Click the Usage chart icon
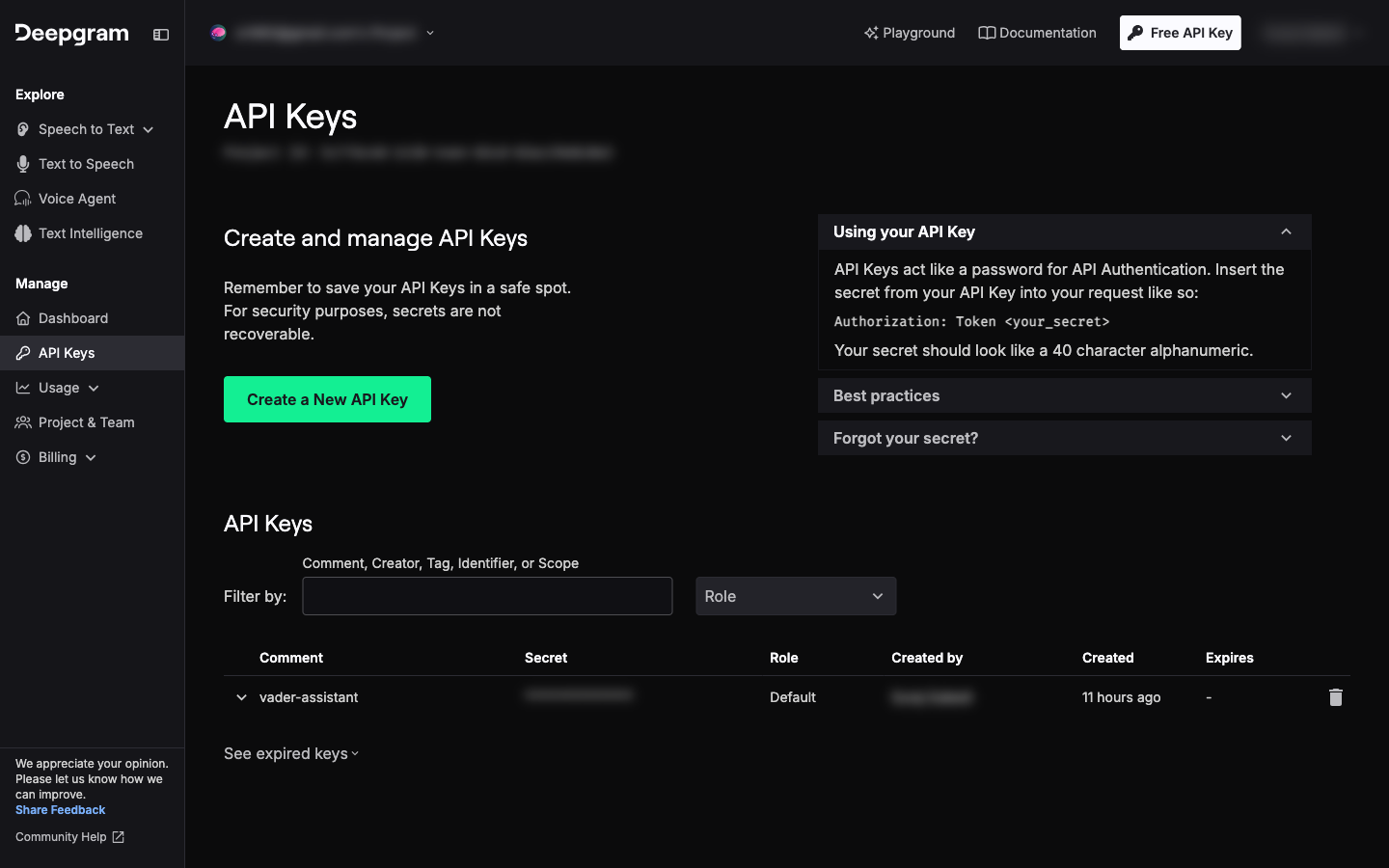The width and height of the screenshot is (1389, 868). pyautogui.click(x=23, y=388)
